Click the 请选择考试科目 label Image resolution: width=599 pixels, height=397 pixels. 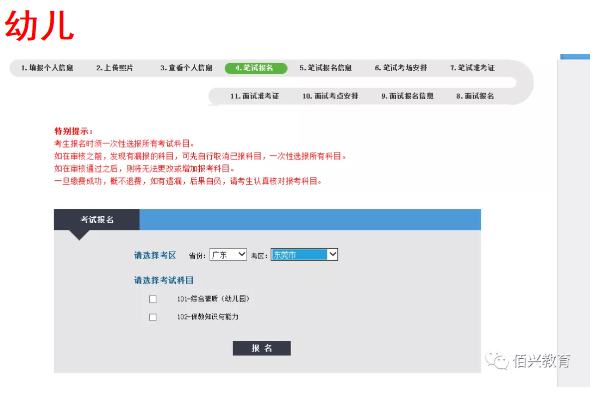(x=164, y=280)
